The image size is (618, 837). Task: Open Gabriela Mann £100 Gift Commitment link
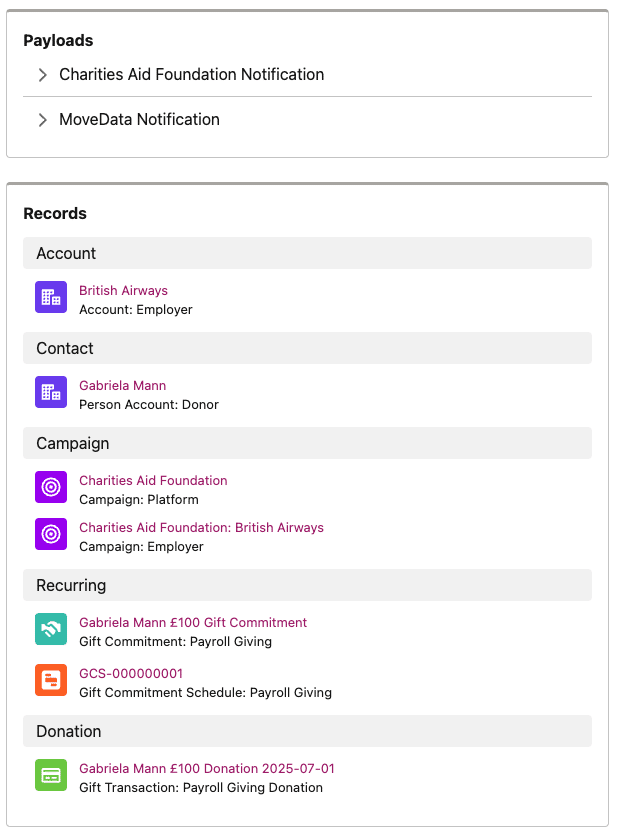[x=193, y=622]
